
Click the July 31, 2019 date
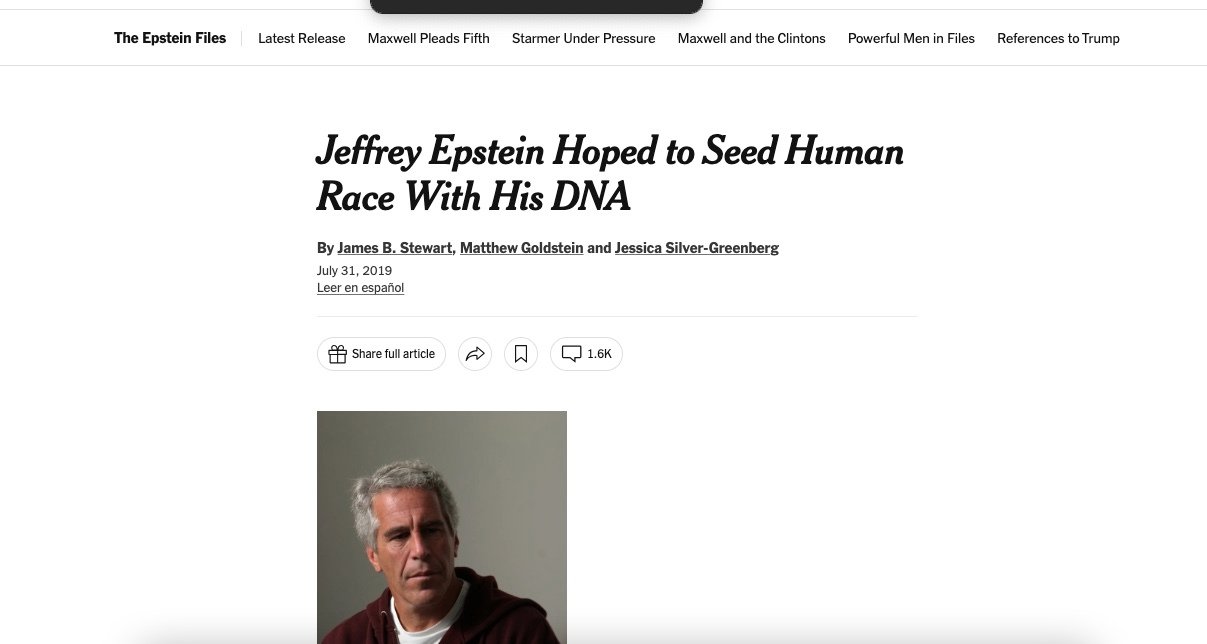click(x=354, y=271)
